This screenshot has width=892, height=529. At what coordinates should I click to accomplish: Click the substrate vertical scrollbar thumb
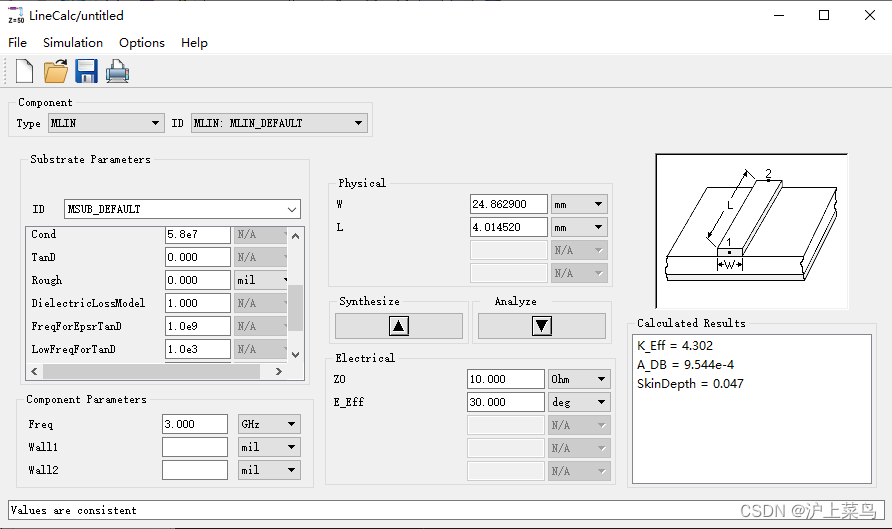pos(295,307)
